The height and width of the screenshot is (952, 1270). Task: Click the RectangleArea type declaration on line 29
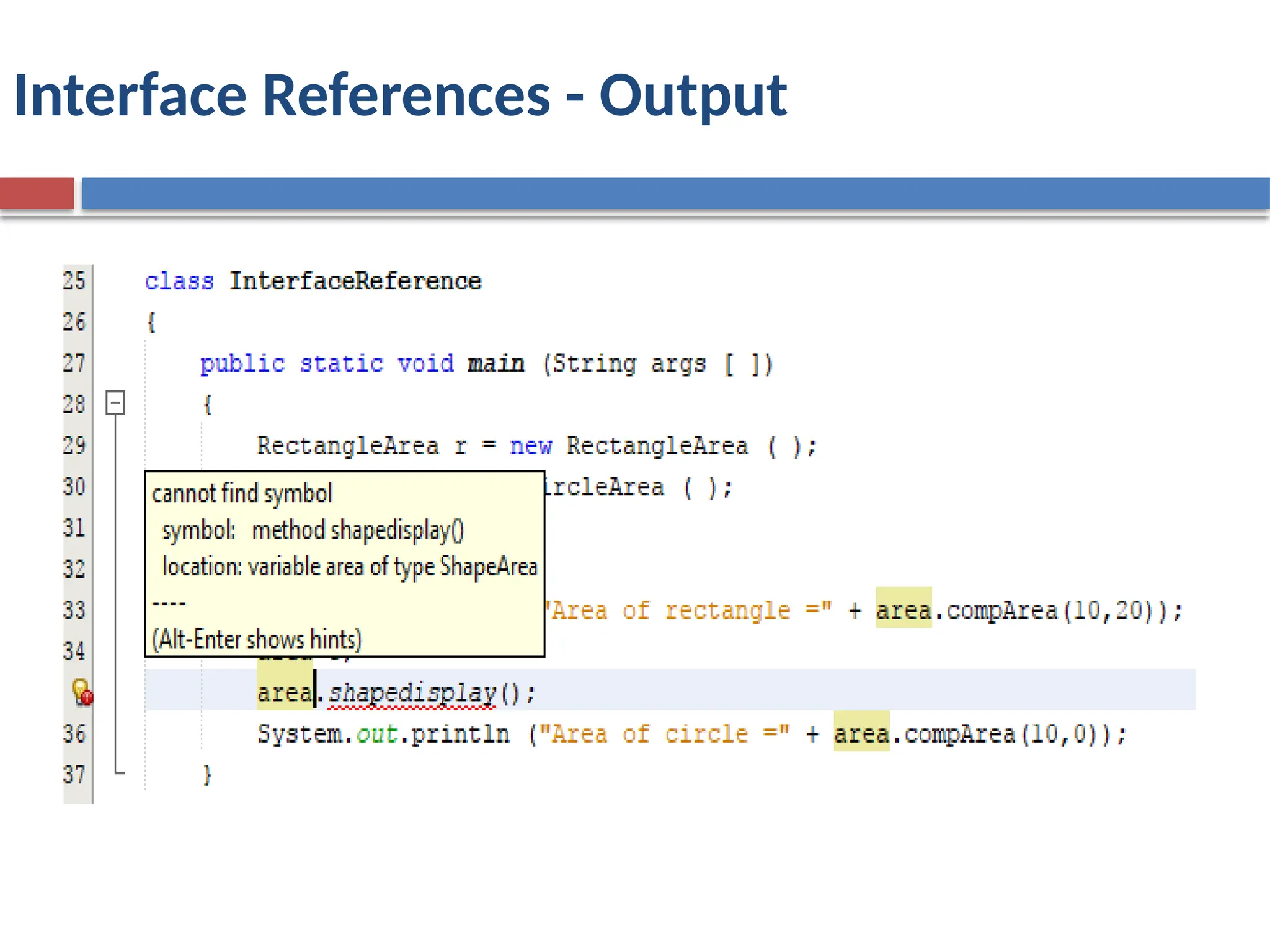click(x=348, y=446)
